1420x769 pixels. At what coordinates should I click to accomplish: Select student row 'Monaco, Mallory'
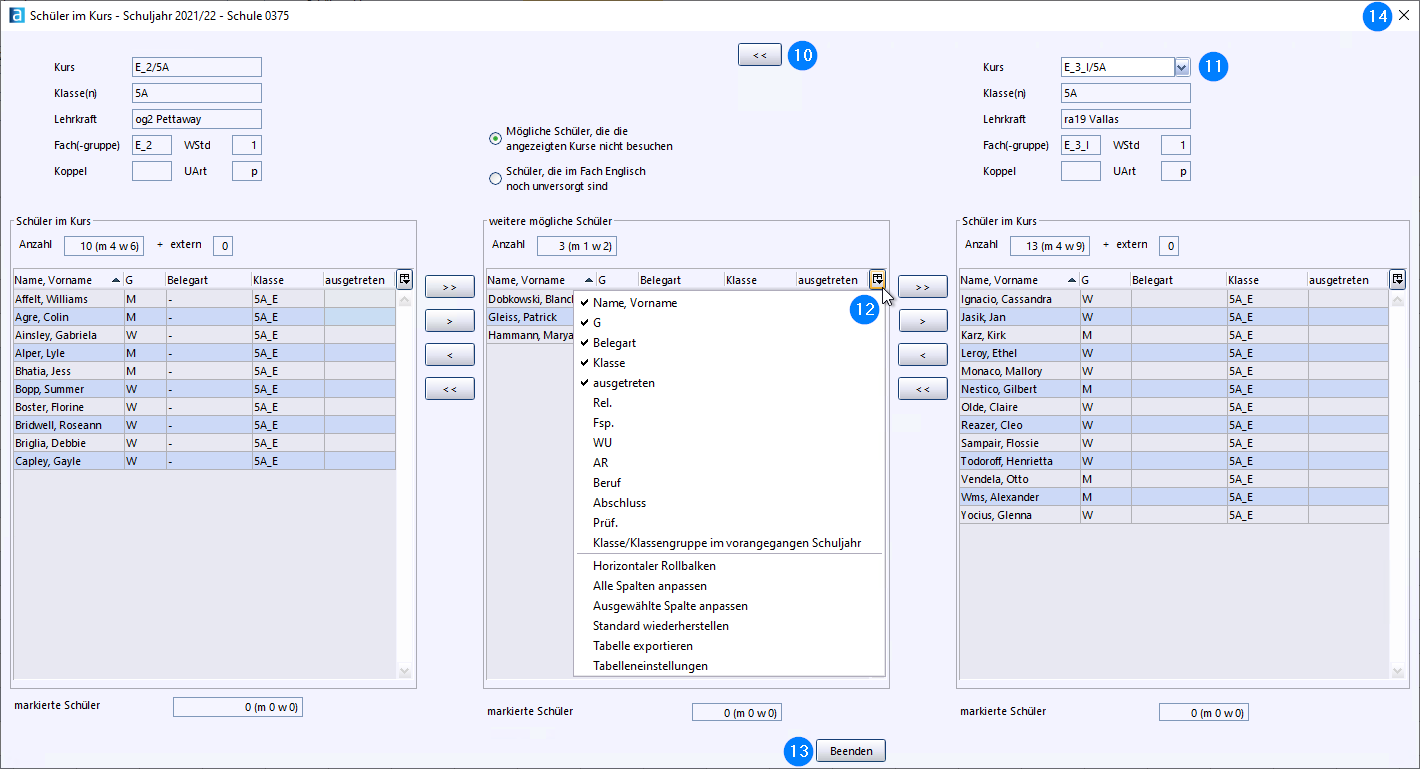(1174, 371)
